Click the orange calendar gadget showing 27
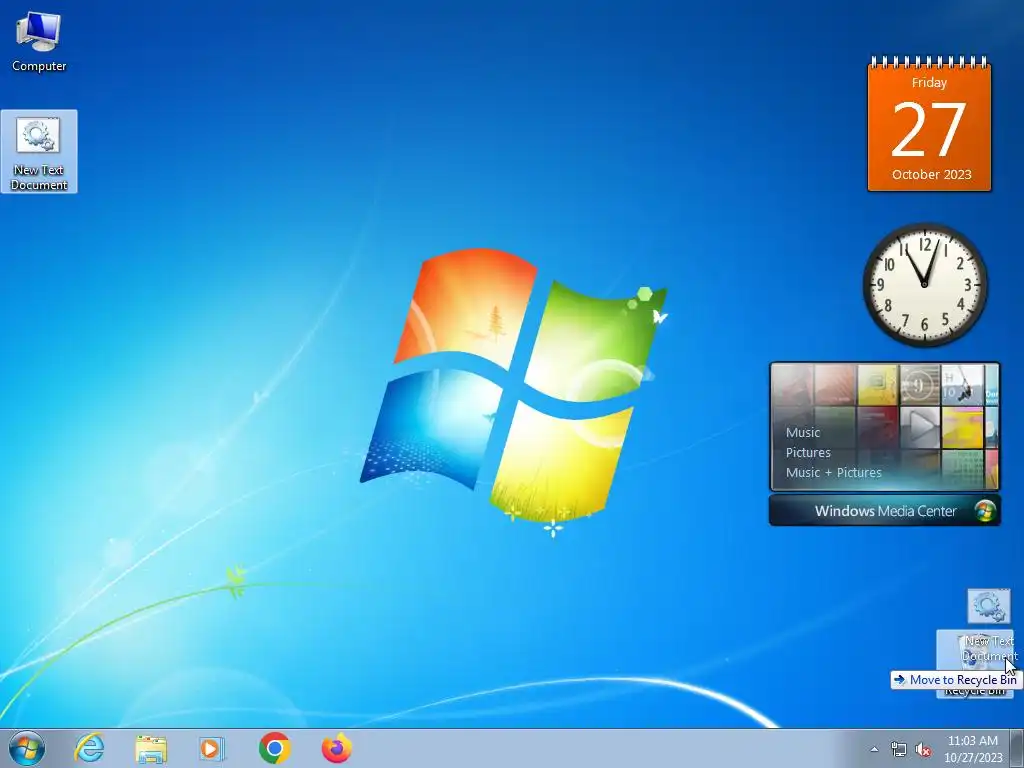 pyautogui.click(x=929, y=124)
